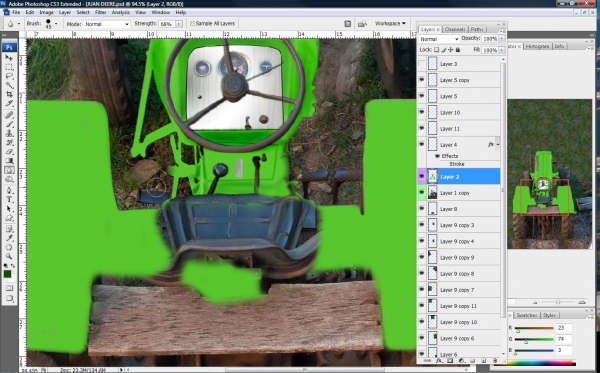Switch to the Histogram tab
Image resolution: width=600 pixels, height=373 pixels.
pos(537,46)
